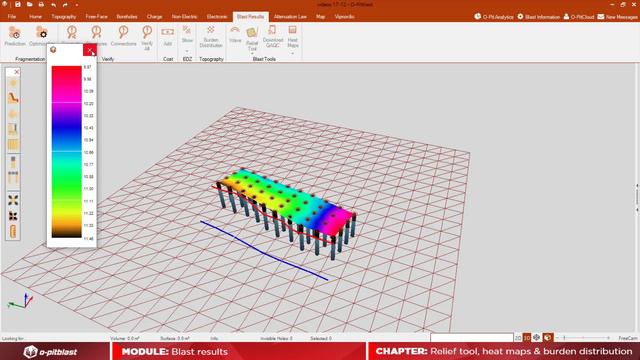This screenshot has width=640, height=360.
Task: Click the orange cube icon in status bar
Action: point(547,338)
